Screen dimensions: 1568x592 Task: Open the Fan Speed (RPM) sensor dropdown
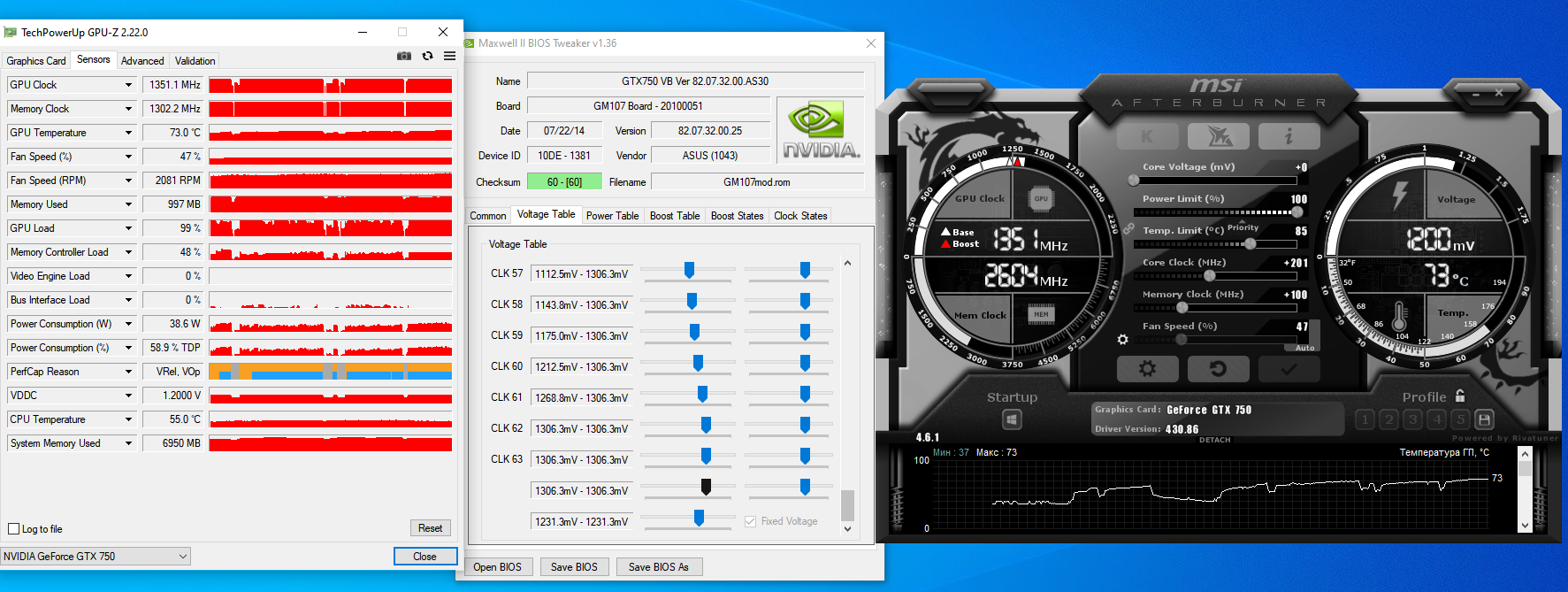128,181
